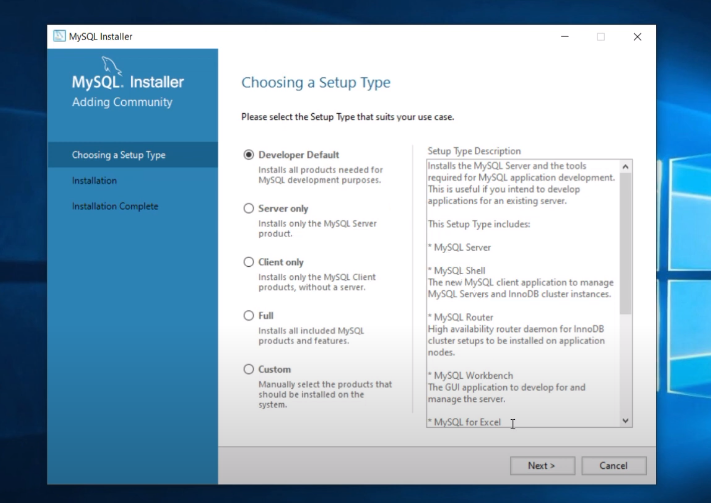The image size is (711, 503).
Task: Click the description scroll up arrow
Action: point(625,166)
